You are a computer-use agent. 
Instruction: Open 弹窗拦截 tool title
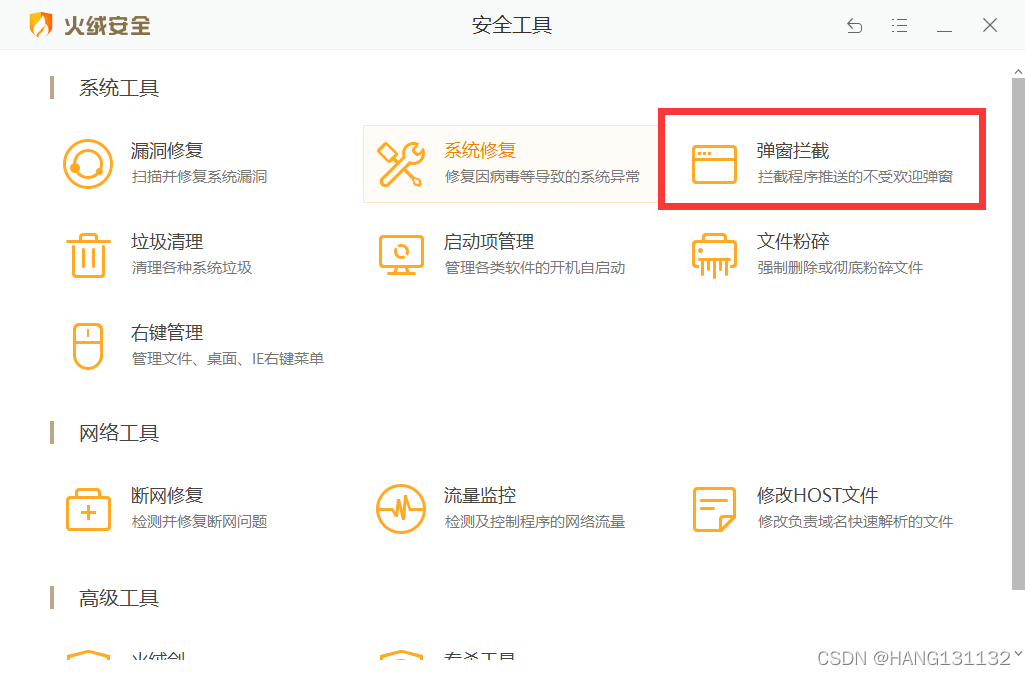click(793, 150)
